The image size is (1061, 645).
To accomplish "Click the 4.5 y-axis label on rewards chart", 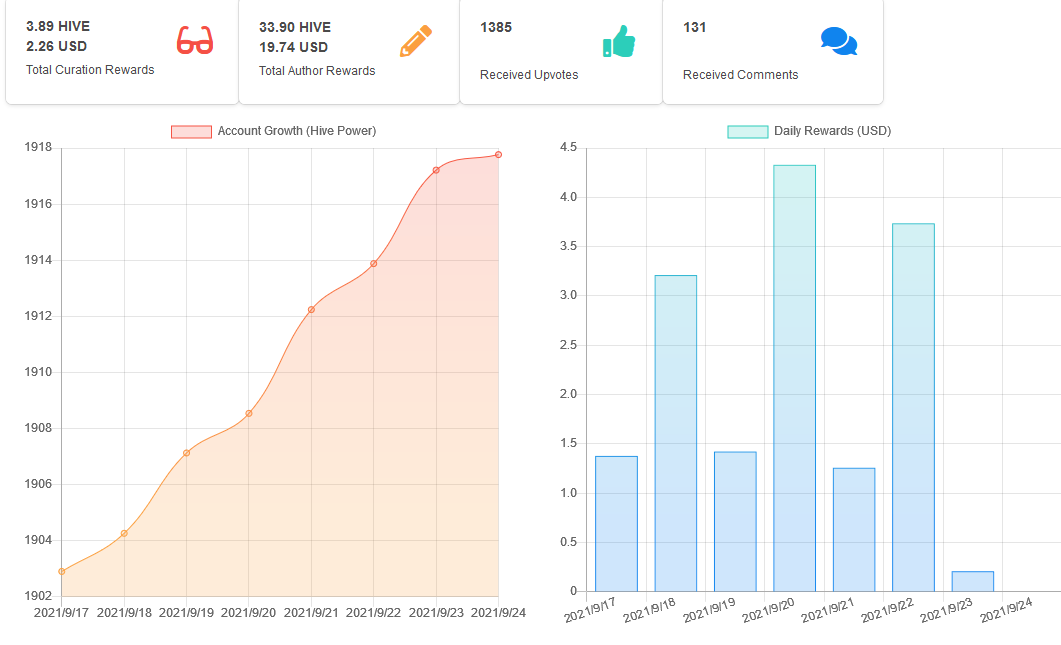I will [568, 148].
